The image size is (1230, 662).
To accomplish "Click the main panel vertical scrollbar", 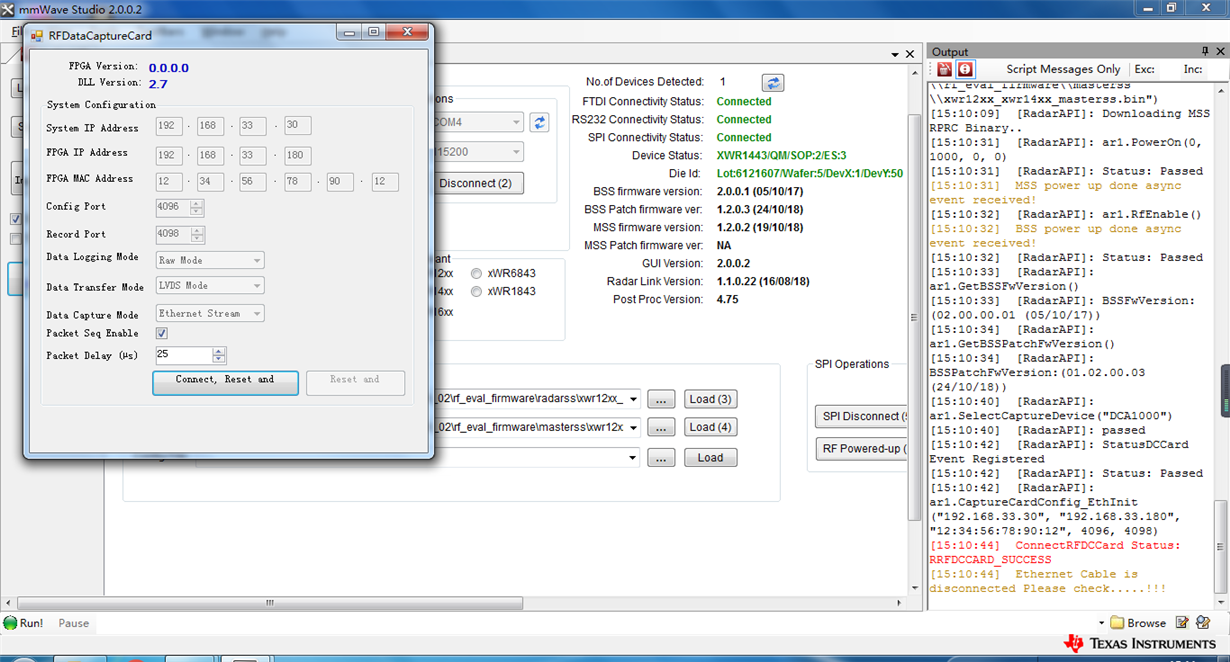I will [914, 318].
